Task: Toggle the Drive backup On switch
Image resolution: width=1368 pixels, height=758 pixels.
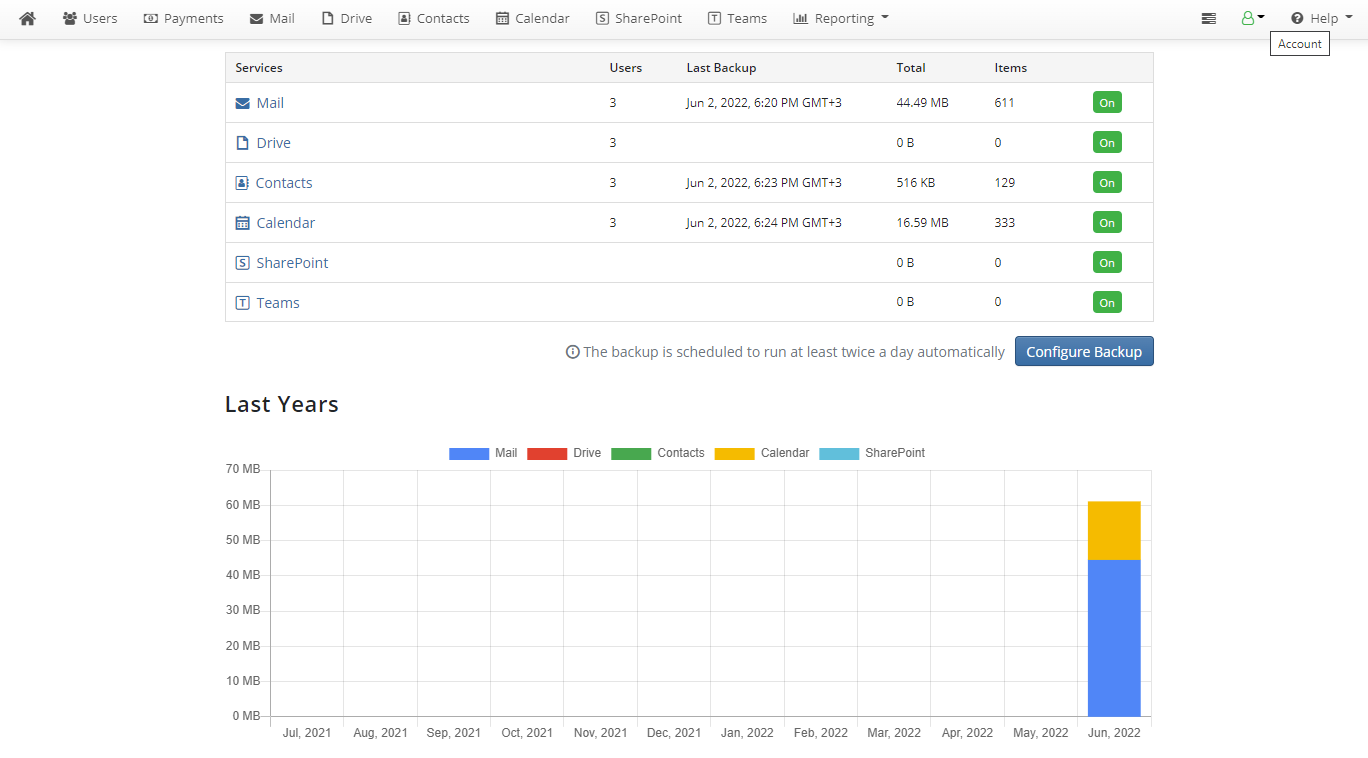Action: [x=1107, y=143]
